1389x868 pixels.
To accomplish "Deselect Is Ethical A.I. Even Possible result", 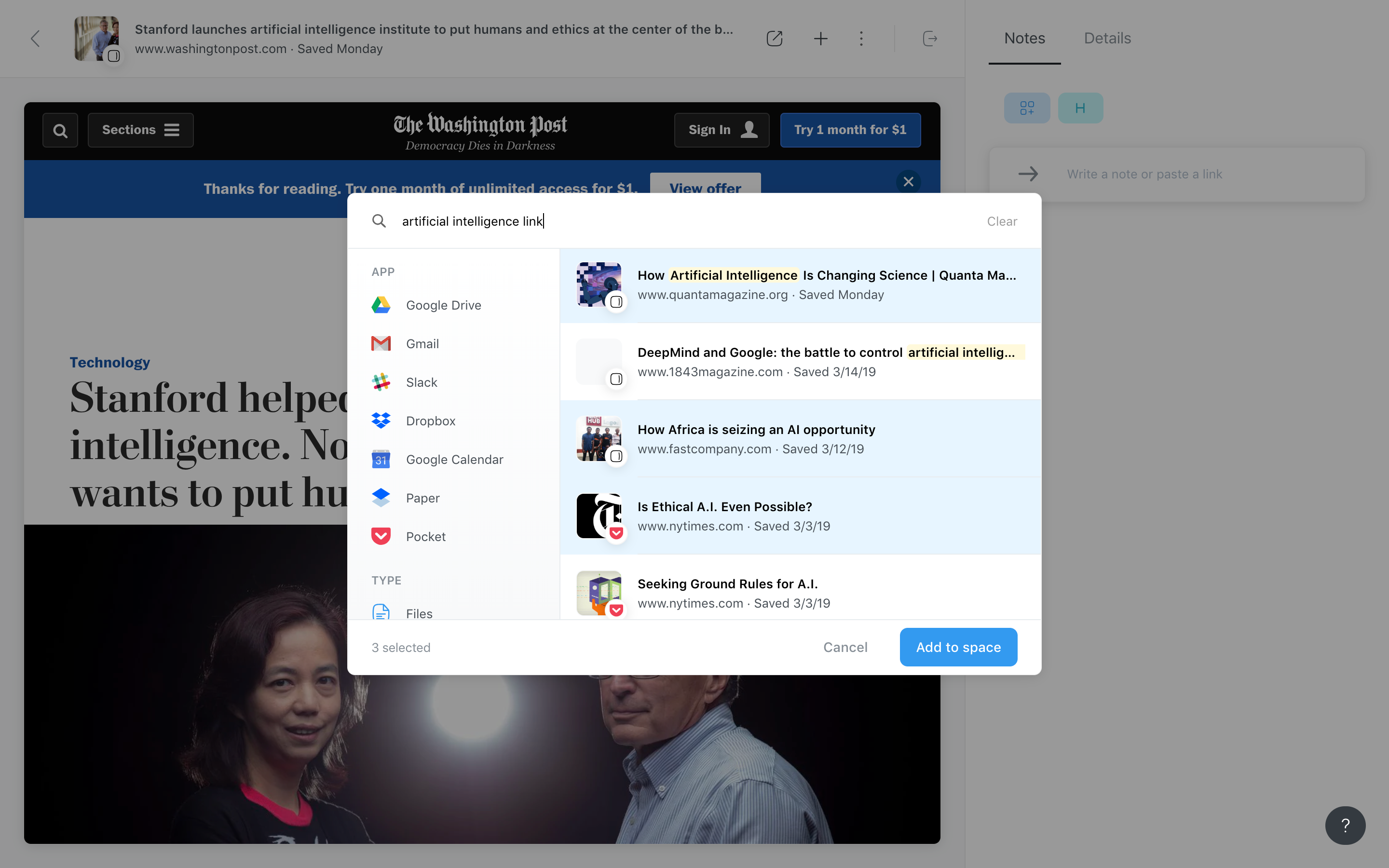I will 800,516.
